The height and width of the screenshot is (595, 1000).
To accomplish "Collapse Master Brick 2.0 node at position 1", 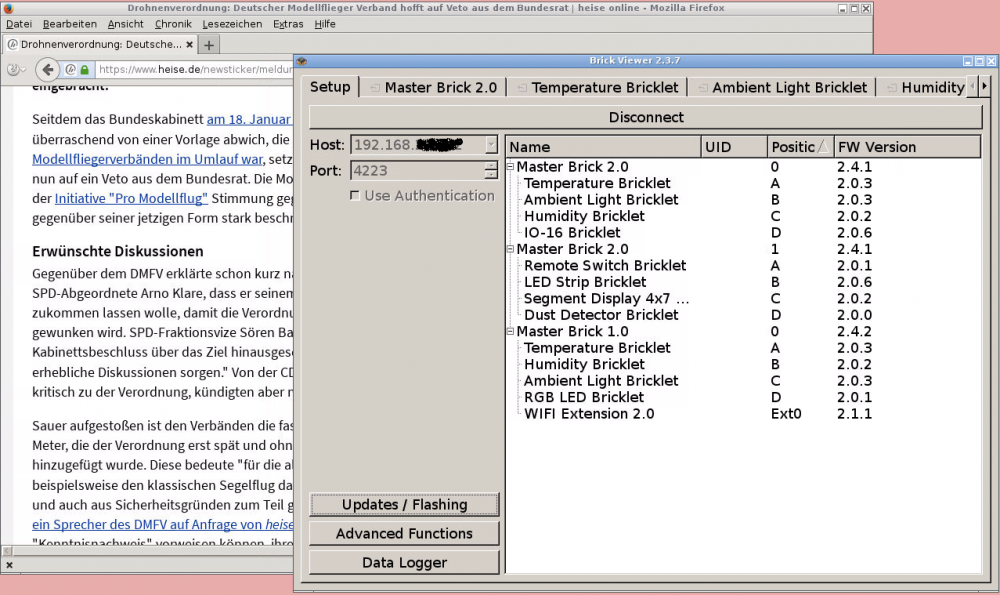I will 510,249.
